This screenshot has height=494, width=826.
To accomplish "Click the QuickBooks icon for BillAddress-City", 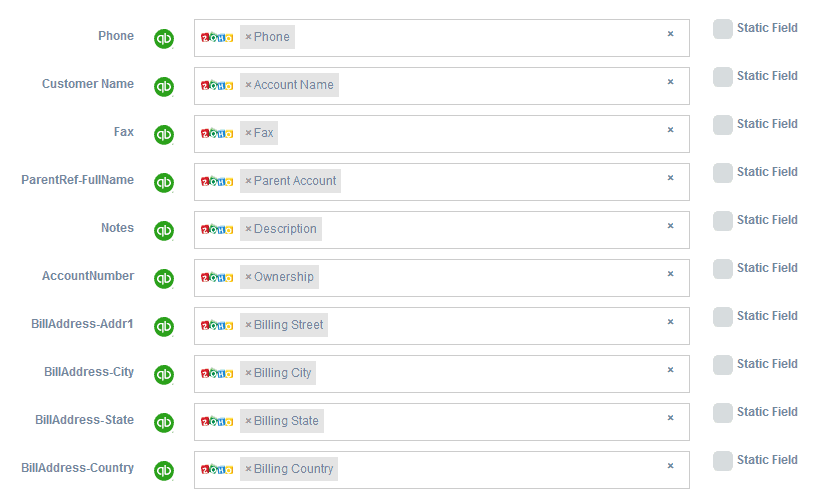I will tap(164, 375).
